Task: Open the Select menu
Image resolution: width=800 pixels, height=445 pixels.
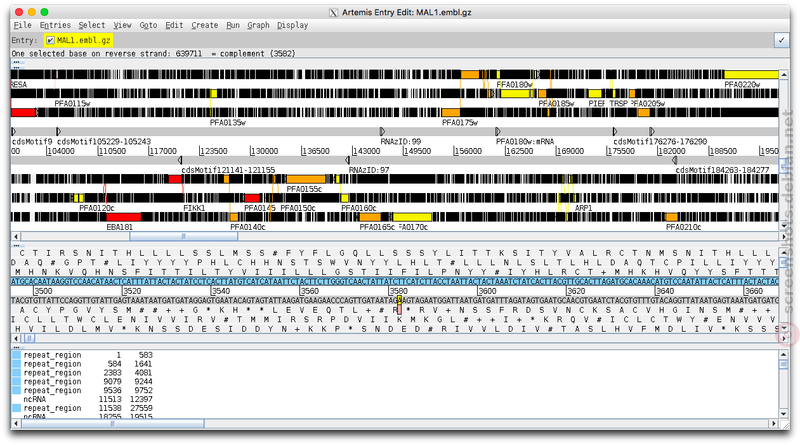Action: point(91,25)
